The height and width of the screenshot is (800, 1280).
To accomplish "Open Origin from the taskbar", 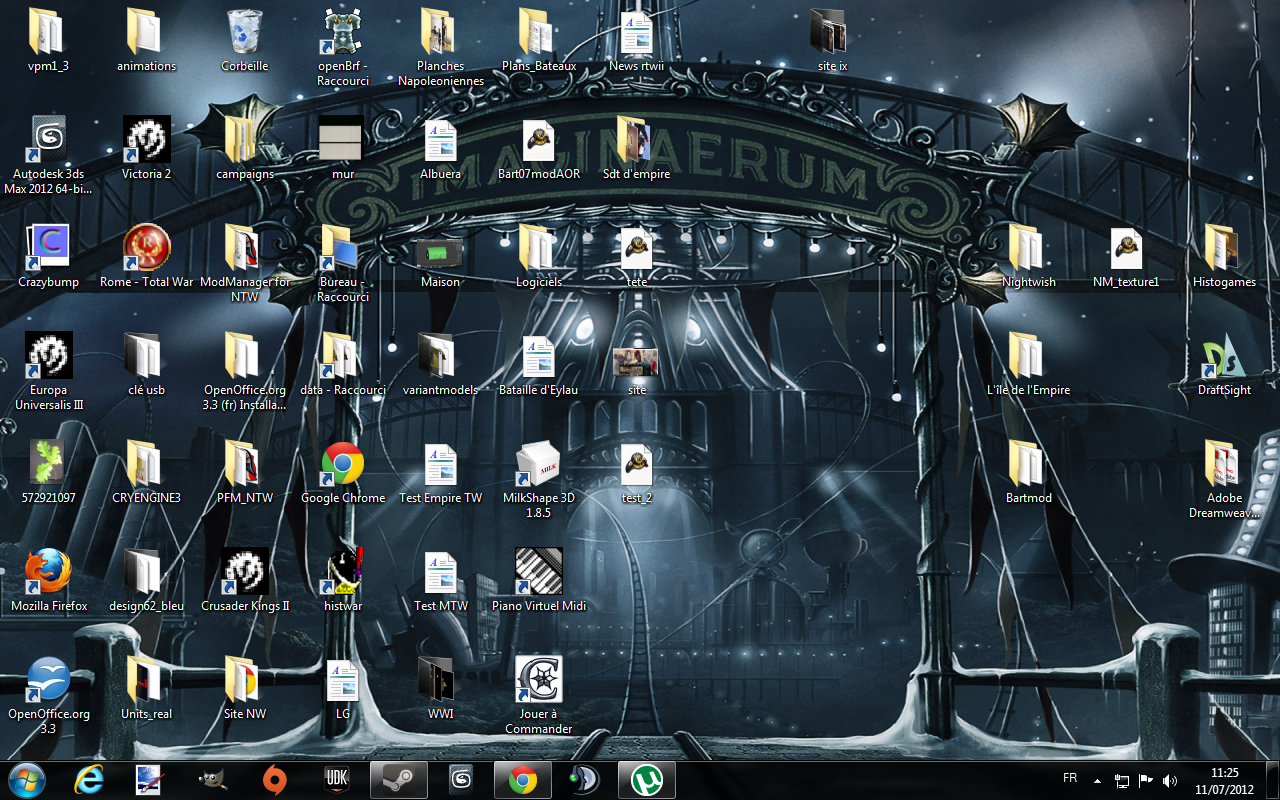I will click(x=274, y=779).
